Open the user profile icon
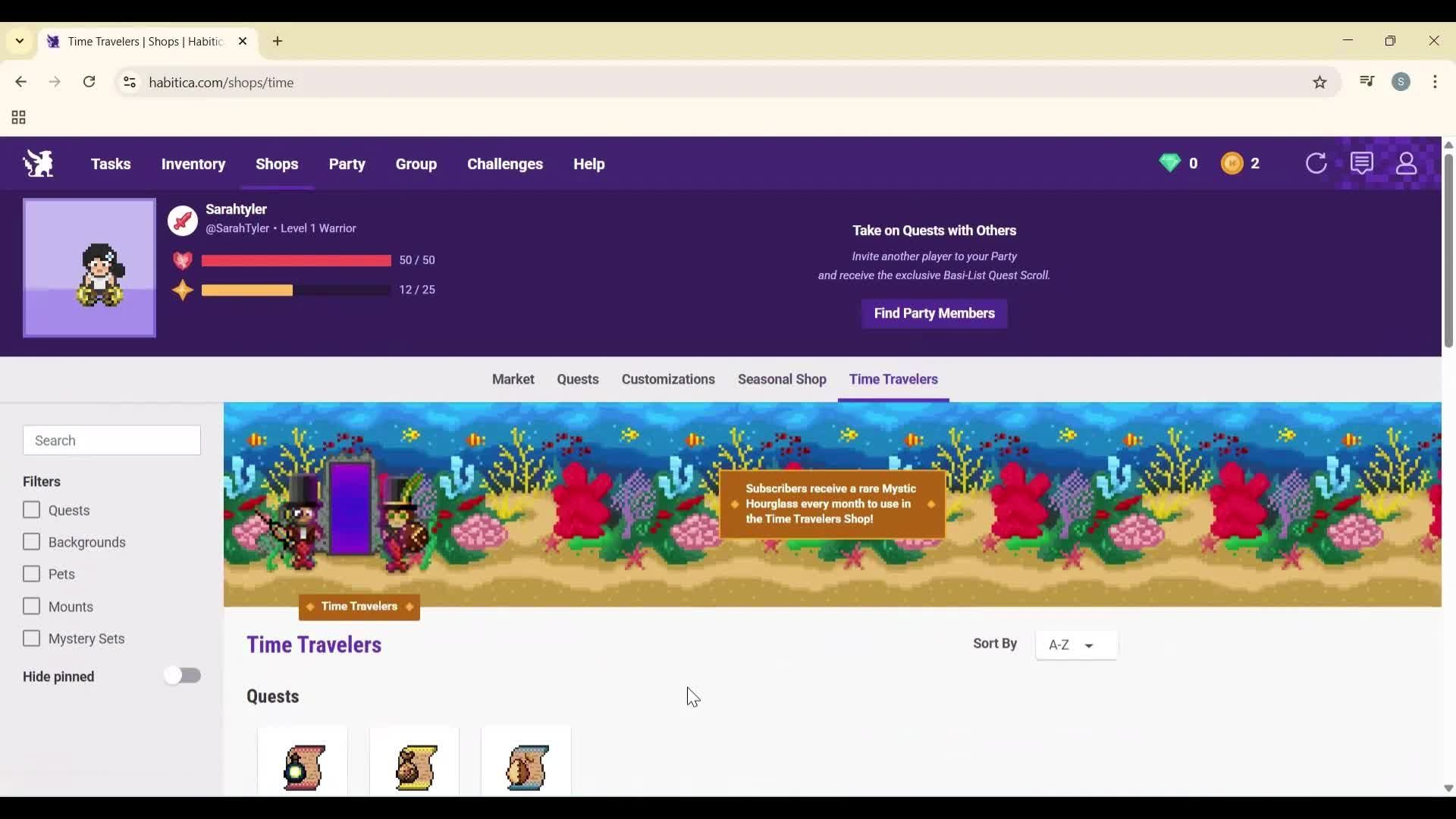The width and height of the screenshot is (1456, 819). (x=1407, y=163)
